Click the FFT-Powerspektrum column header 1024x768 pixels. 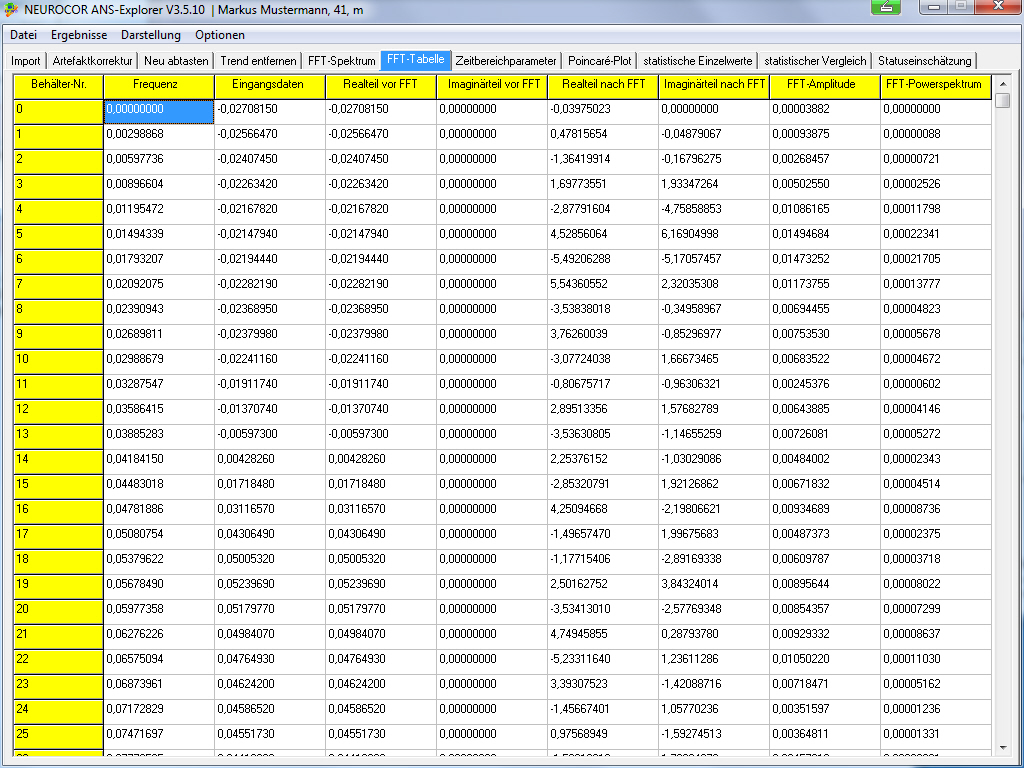[x=935, y=87]
